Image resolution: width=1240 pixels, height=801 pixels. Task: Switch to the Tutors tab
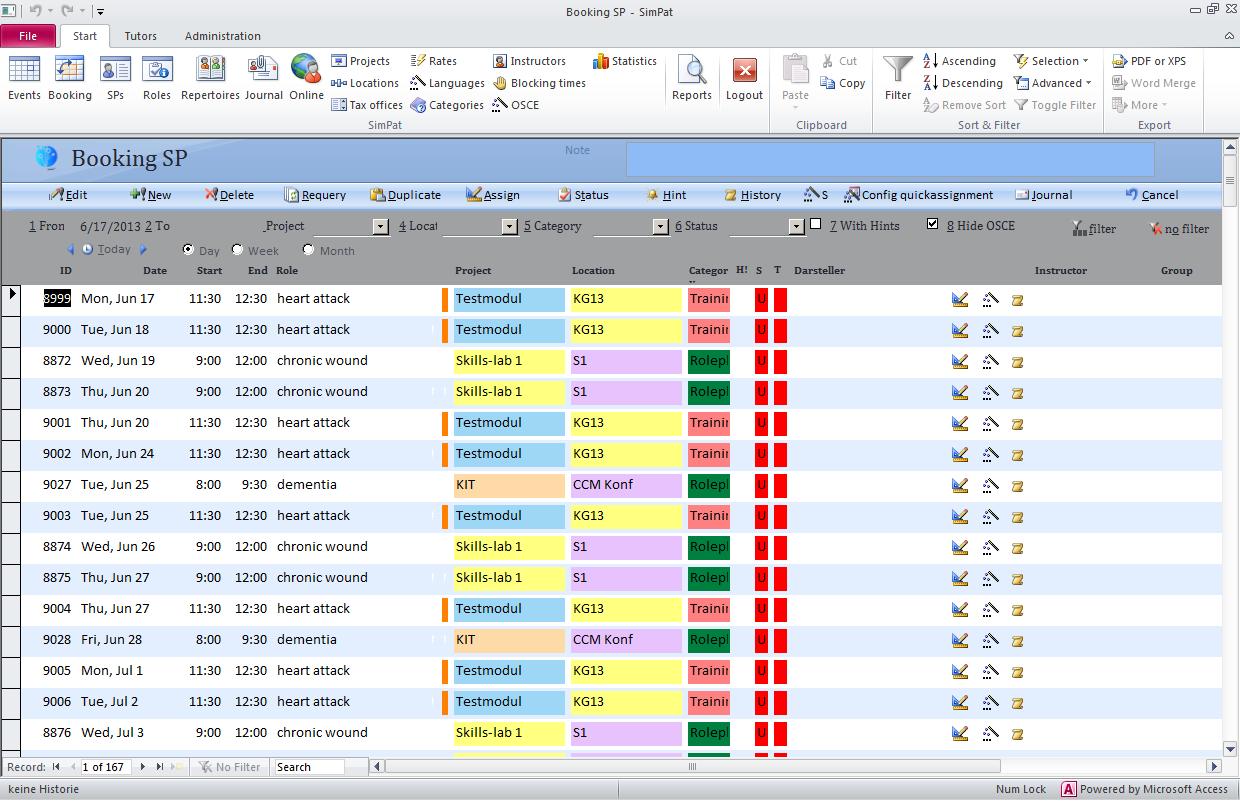tap(140, 36)
